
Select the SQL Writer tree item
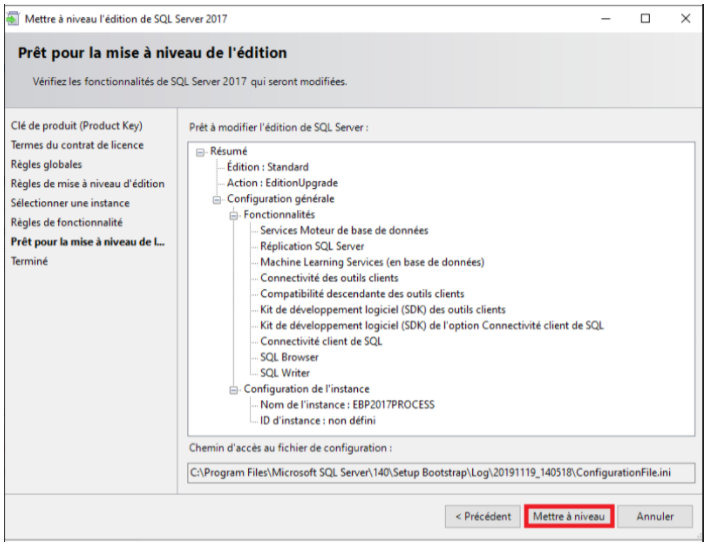(x=285, y=373)
